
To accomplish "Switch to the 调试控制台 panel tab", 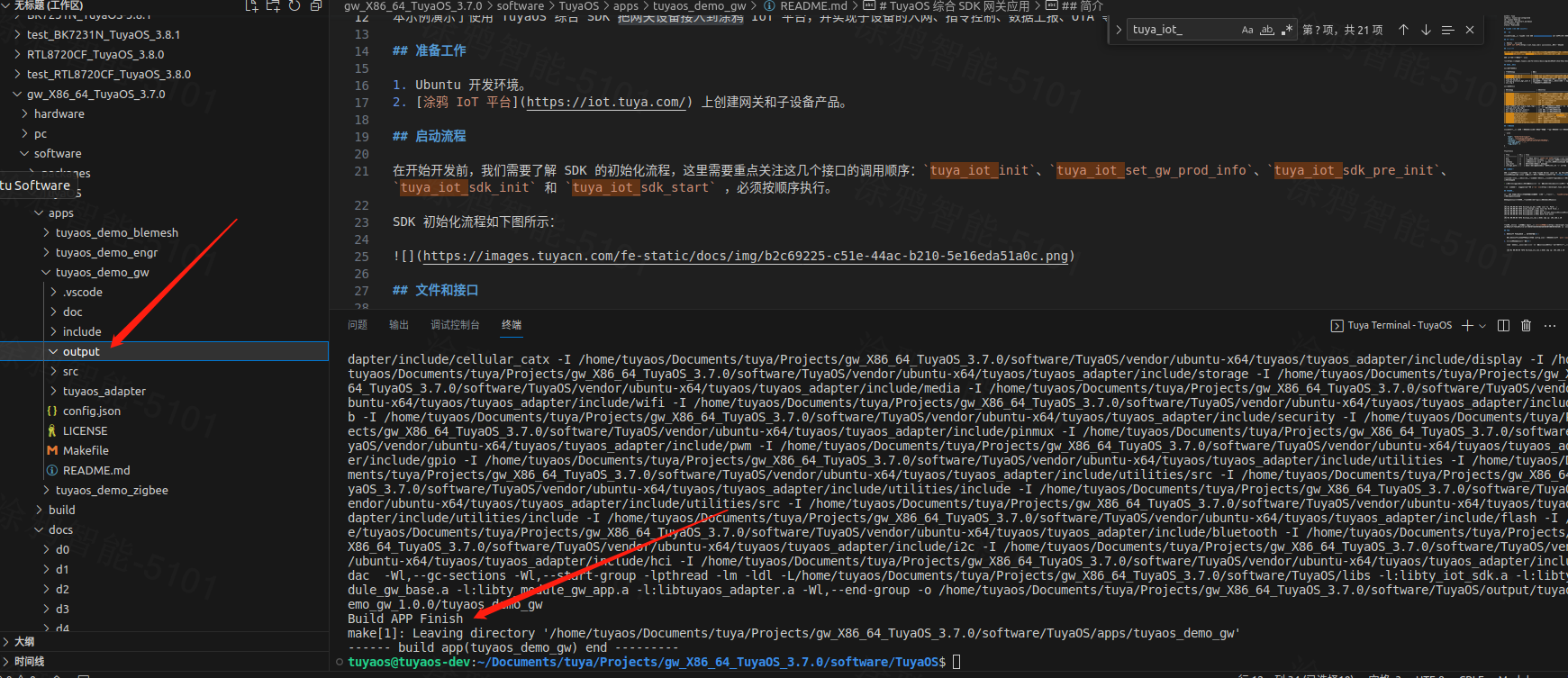I will click(x=455, y=325).
